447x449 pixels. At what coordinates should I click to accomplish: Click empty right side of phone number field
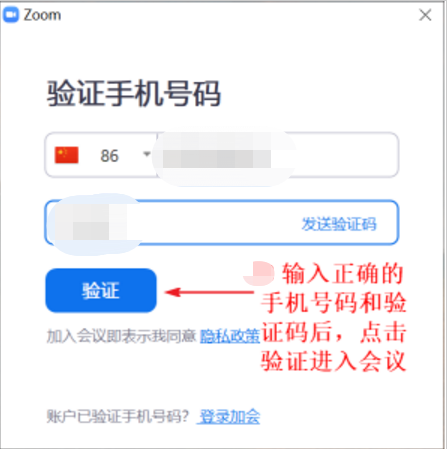pyautogui.click(x=343, y=155)
